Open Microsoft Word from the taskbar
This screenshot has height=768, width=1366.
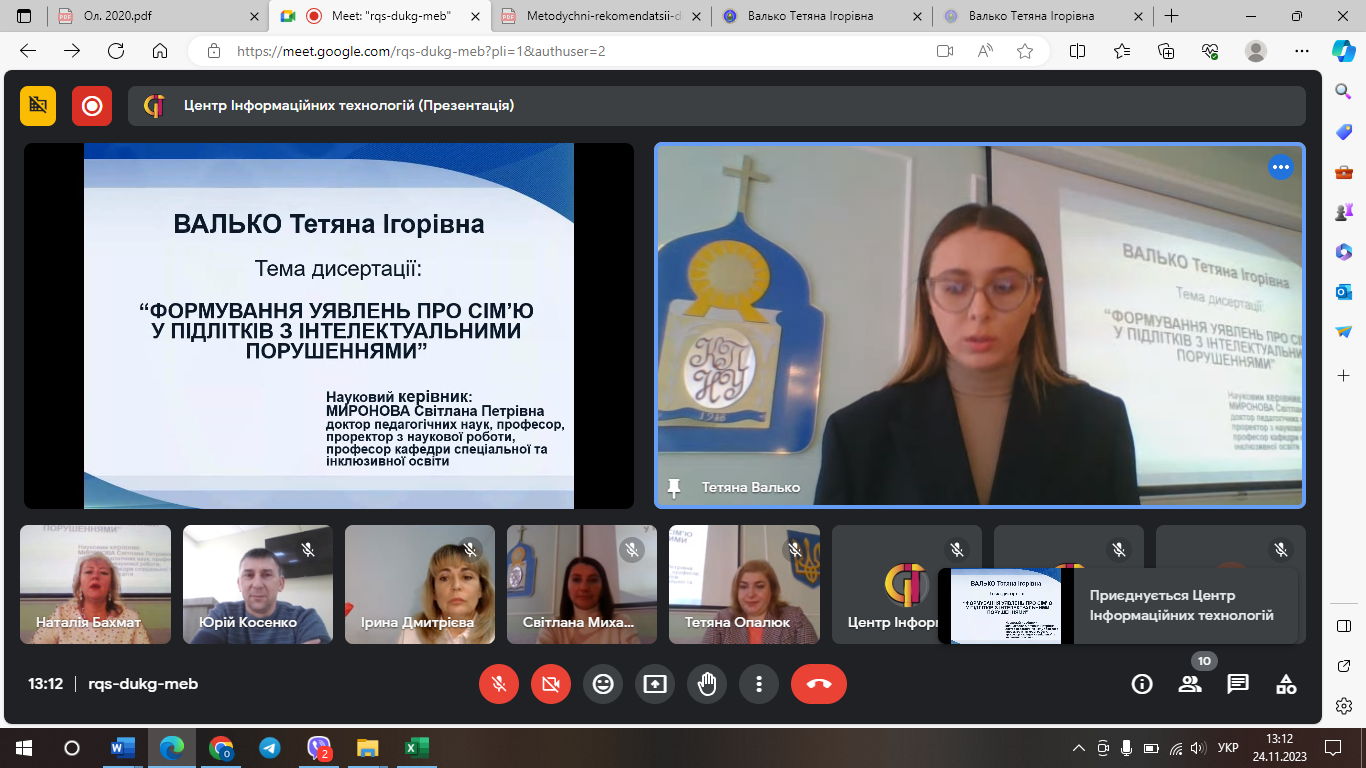123,747
